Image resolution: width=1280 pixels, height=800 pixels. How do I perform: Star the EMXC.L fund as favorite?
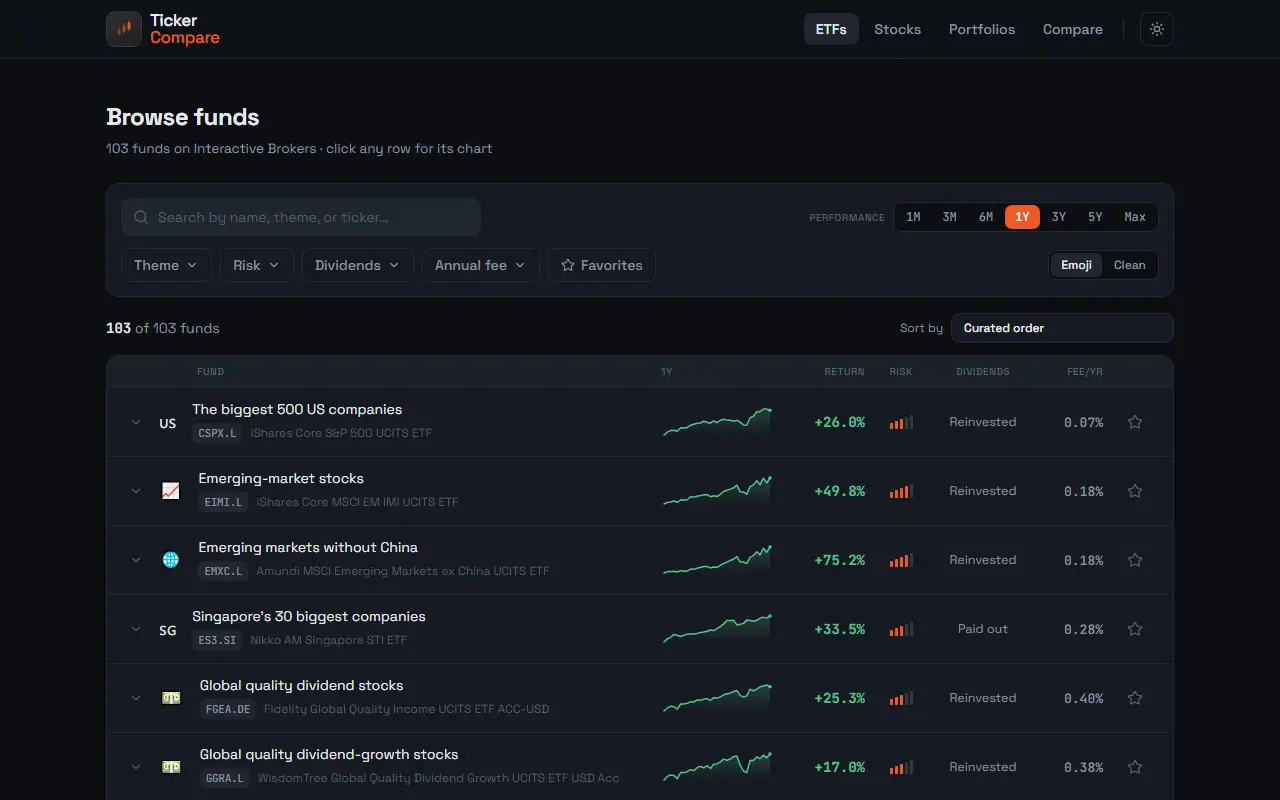1135,560
